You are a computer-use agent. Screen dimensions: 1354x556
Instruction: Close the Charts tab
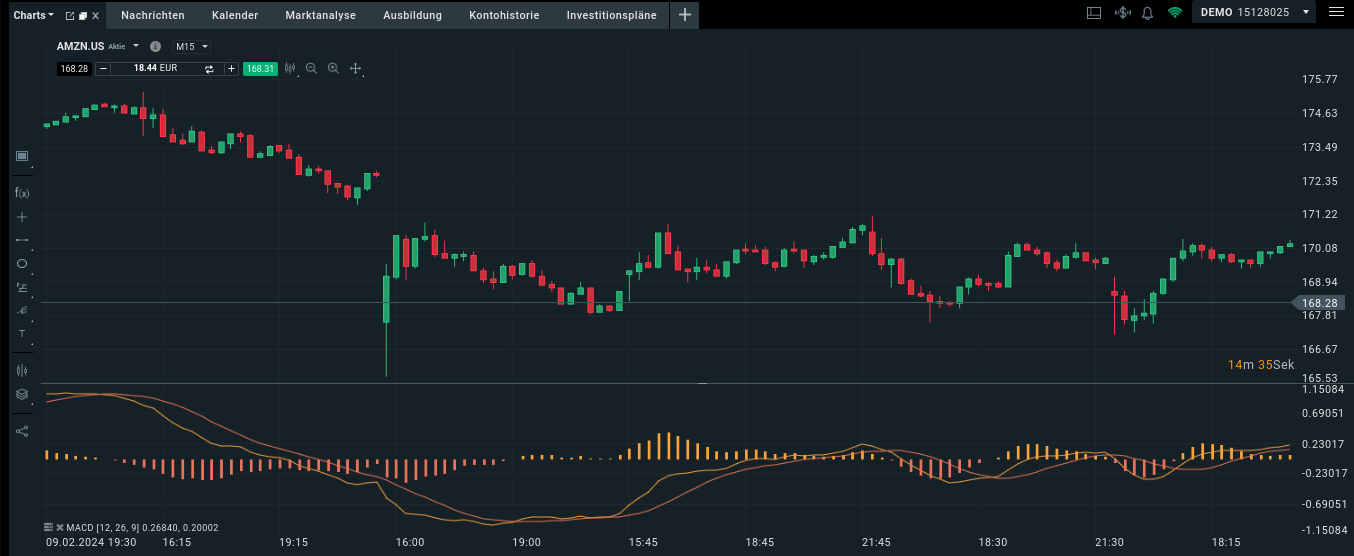coord(96,16)
